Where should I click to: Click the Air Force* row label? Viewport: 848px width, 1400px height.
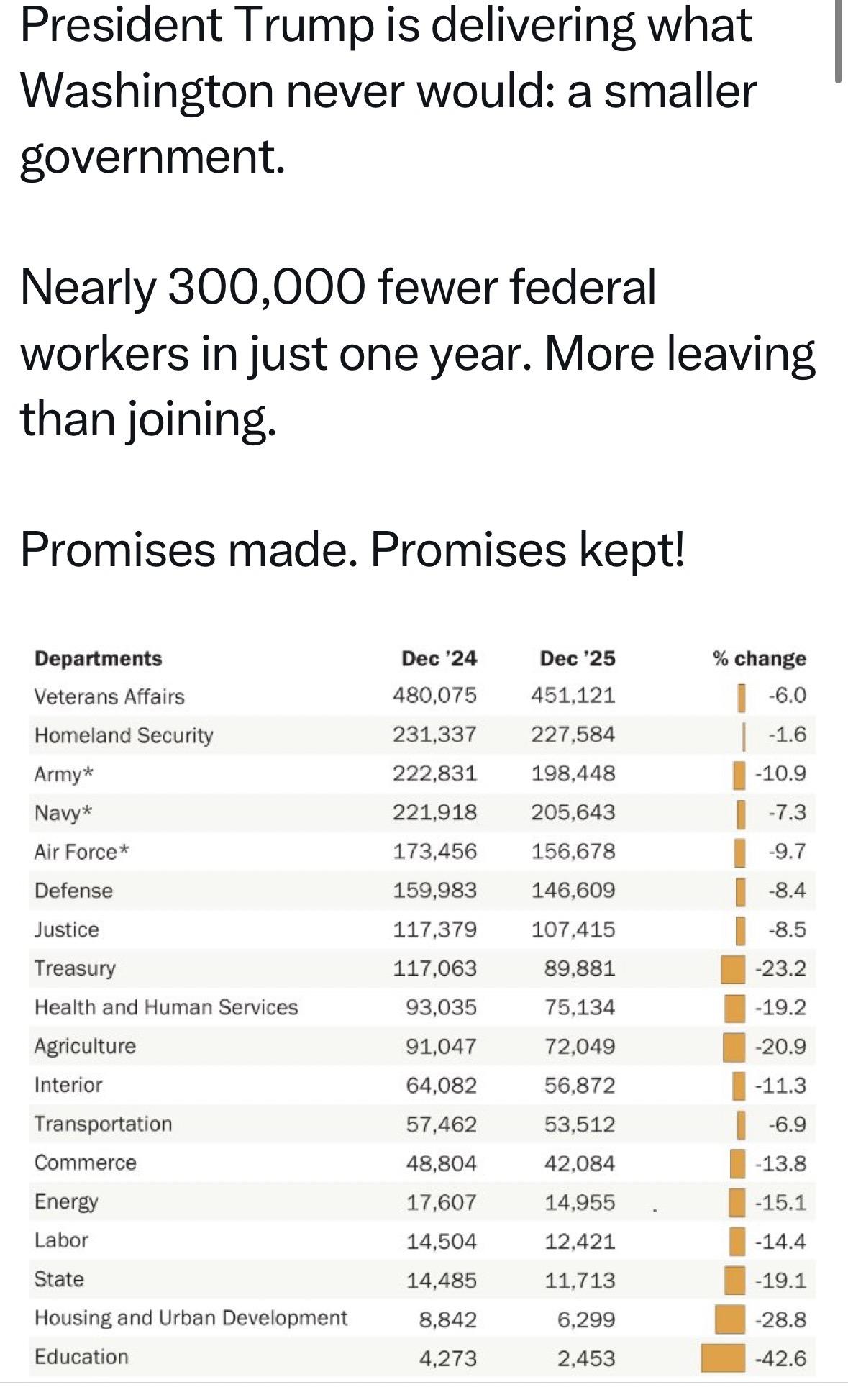pos(82,852)
